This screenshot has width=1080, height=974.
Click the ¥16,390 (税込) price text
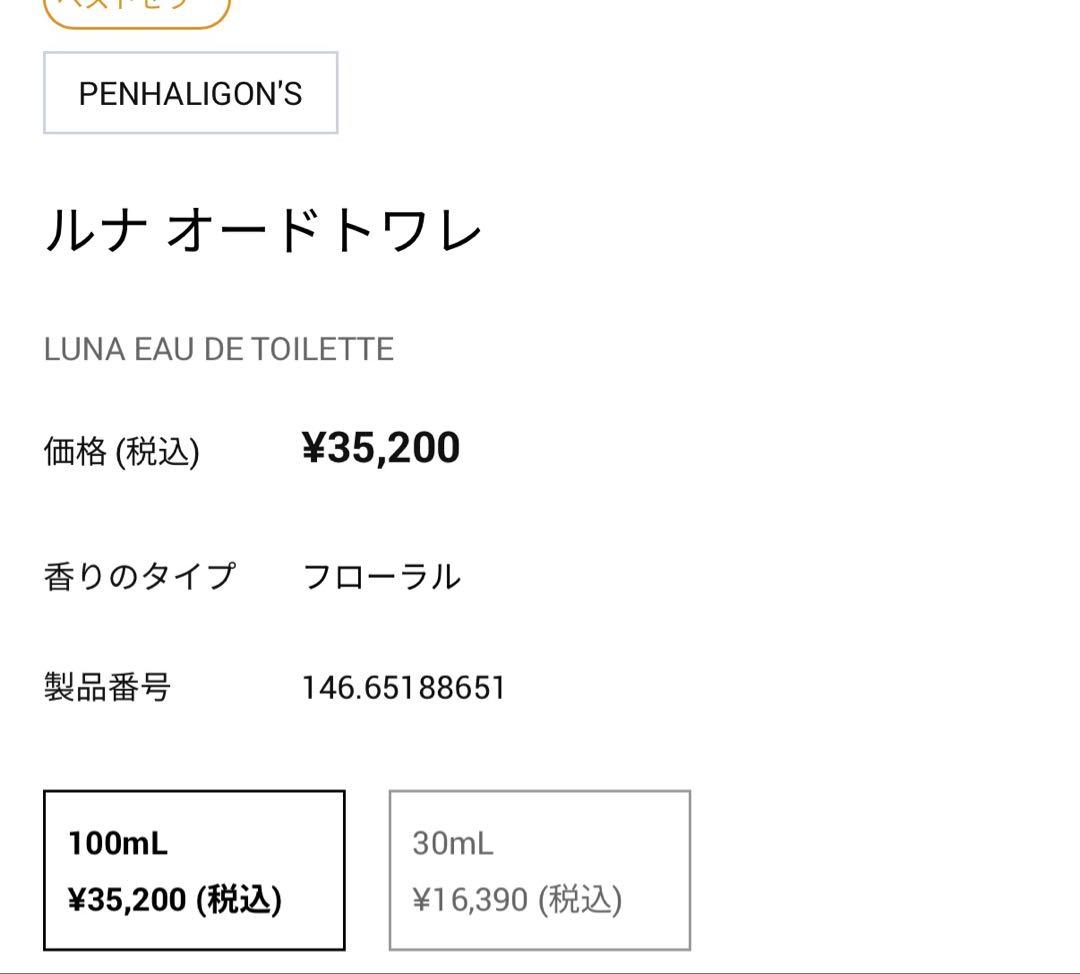pos(517,899)
